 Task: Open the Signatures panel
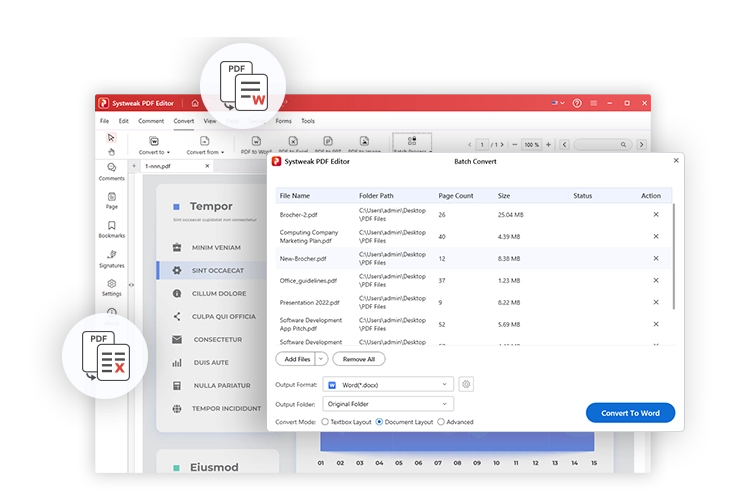click(111, 258)
